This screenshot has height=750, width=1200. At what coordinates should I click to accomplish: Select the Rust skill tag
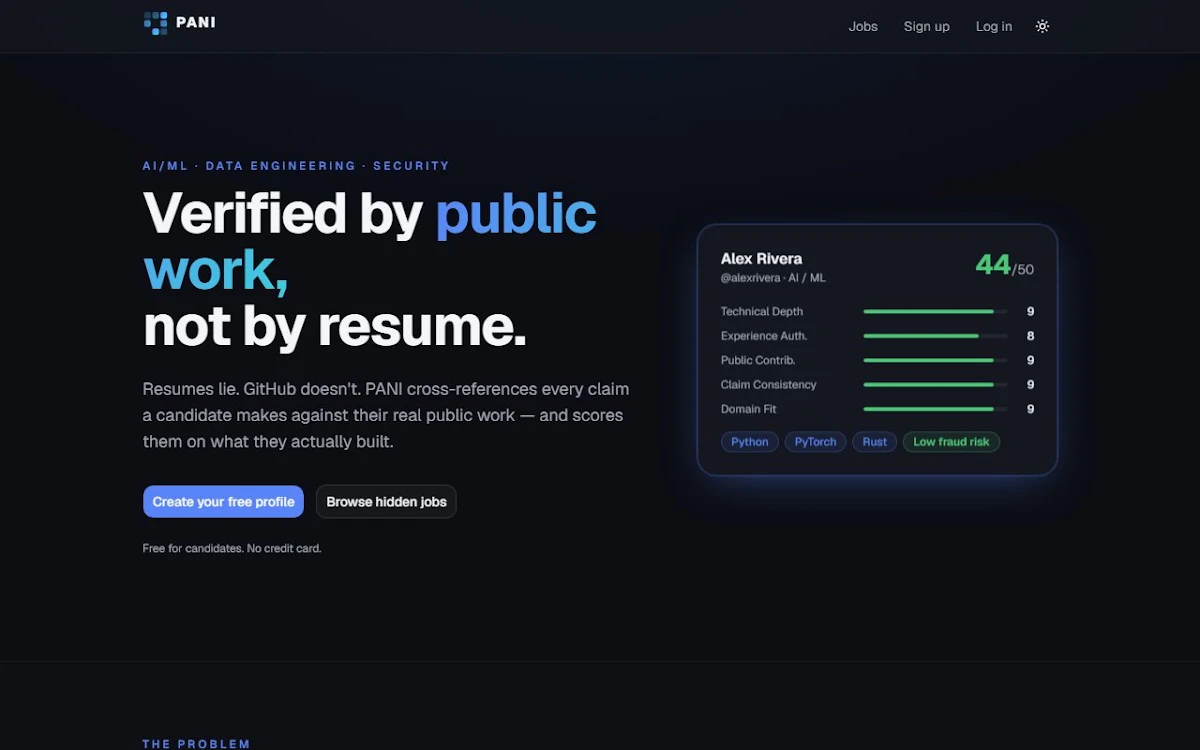875,442
